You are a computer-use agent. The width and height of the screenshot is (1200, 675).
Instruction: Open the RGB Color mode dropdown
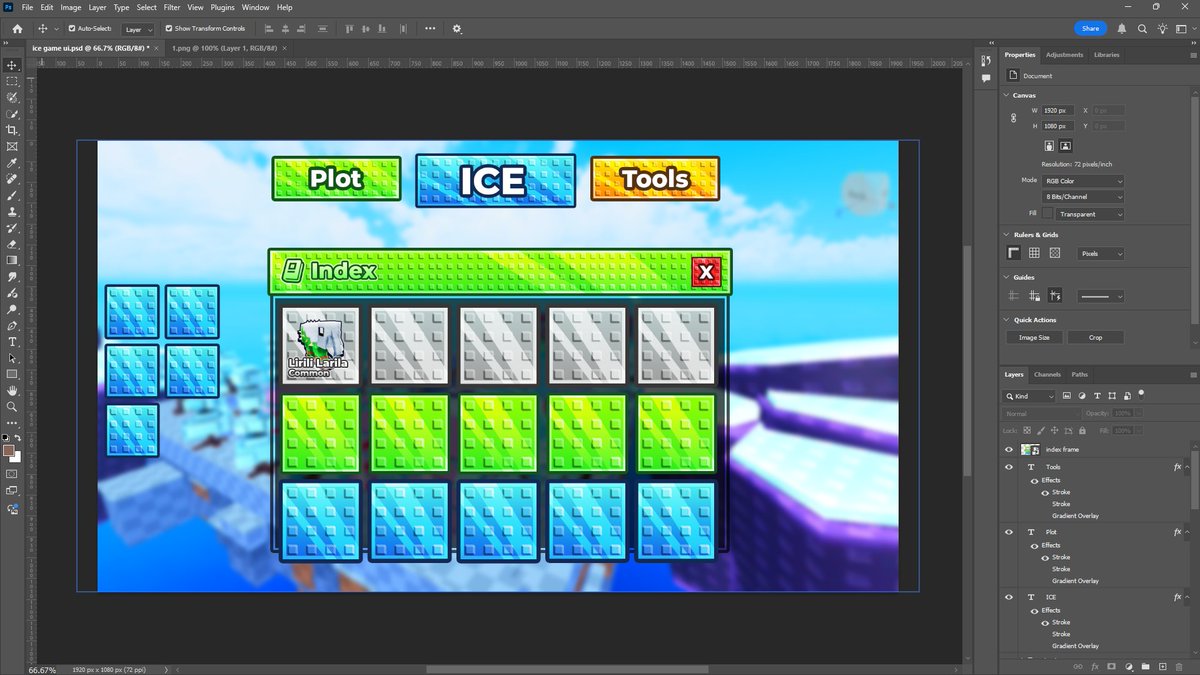pos(1083,181)
